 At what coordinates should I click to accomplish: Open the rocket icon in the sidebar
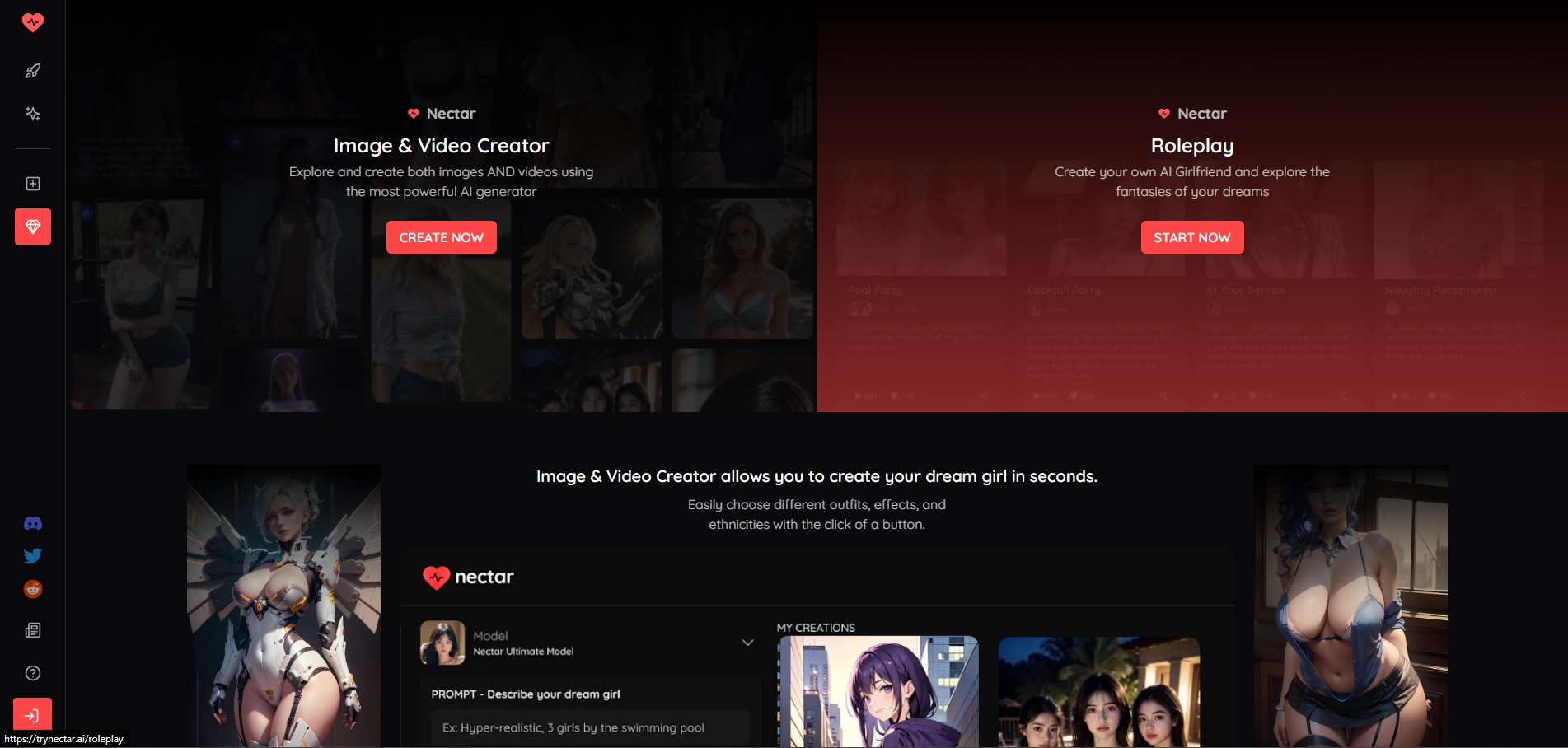coord(33,71)
